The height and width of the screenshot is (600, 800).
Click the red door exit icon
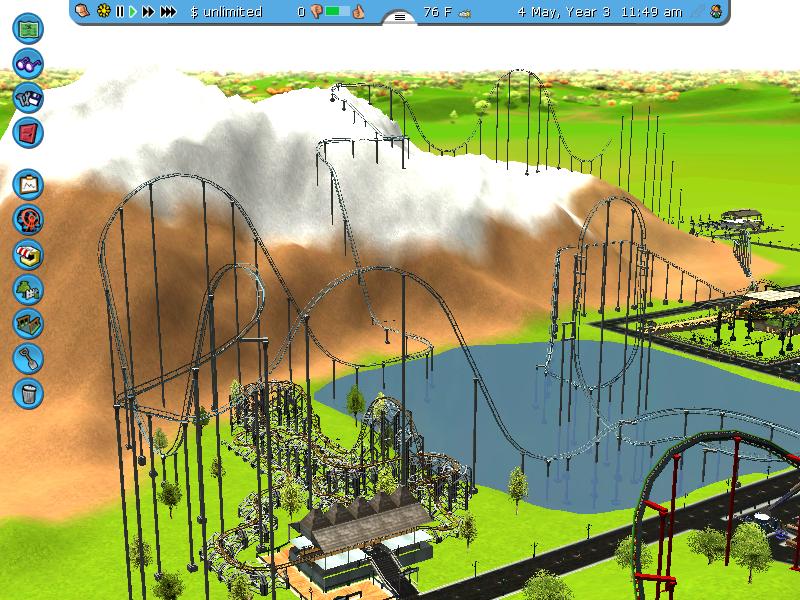pos(29,131)
